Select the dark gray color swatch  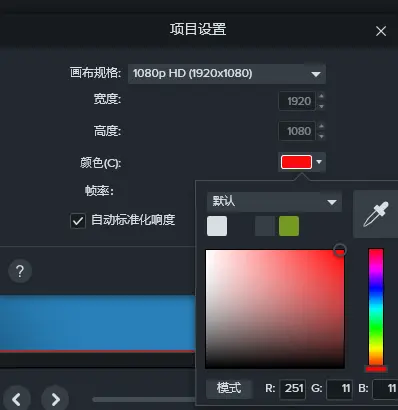265,226
